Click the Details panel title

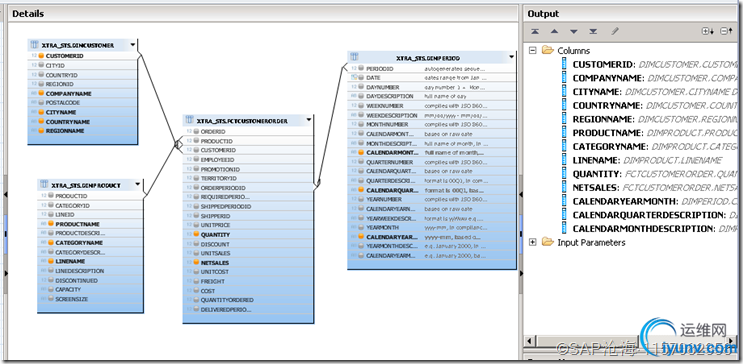[x=28, y=14]
